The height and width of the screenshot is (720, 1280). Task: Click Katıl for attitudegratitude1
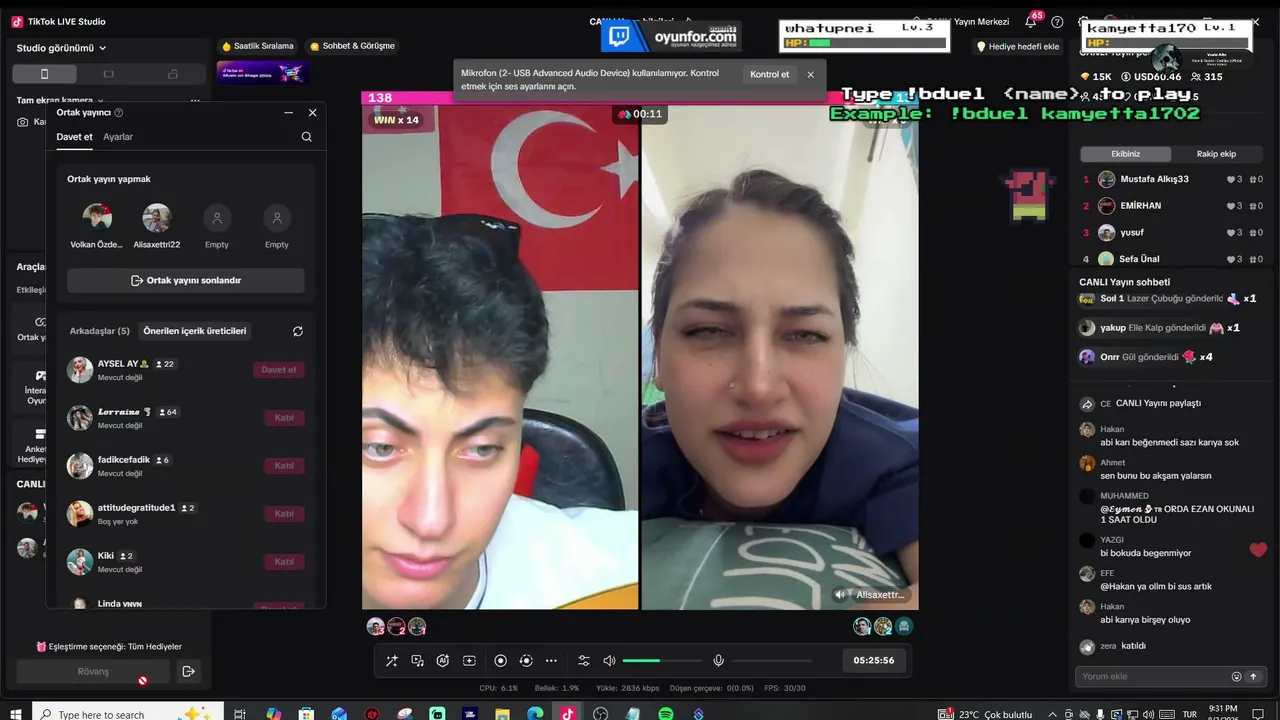click(284, 514)
